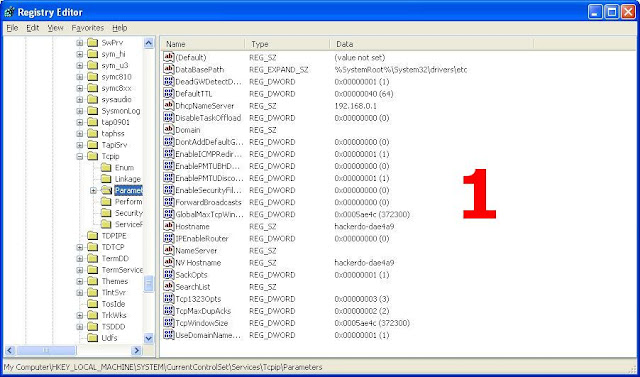Click the Registry Editor title bar icon

[9, 12]
